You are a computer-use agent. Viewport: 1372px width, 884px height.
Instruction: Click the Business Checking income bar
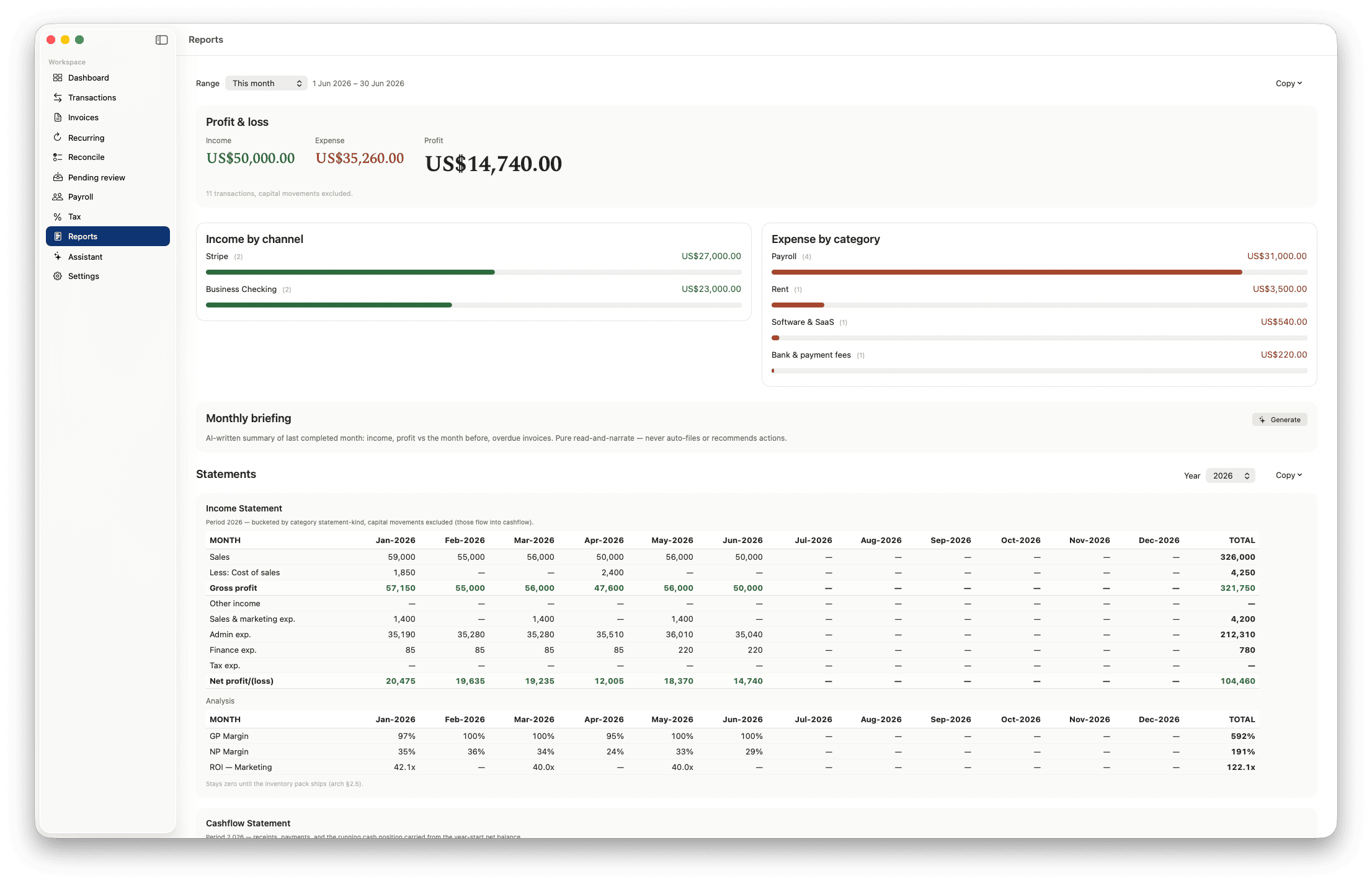474,305
